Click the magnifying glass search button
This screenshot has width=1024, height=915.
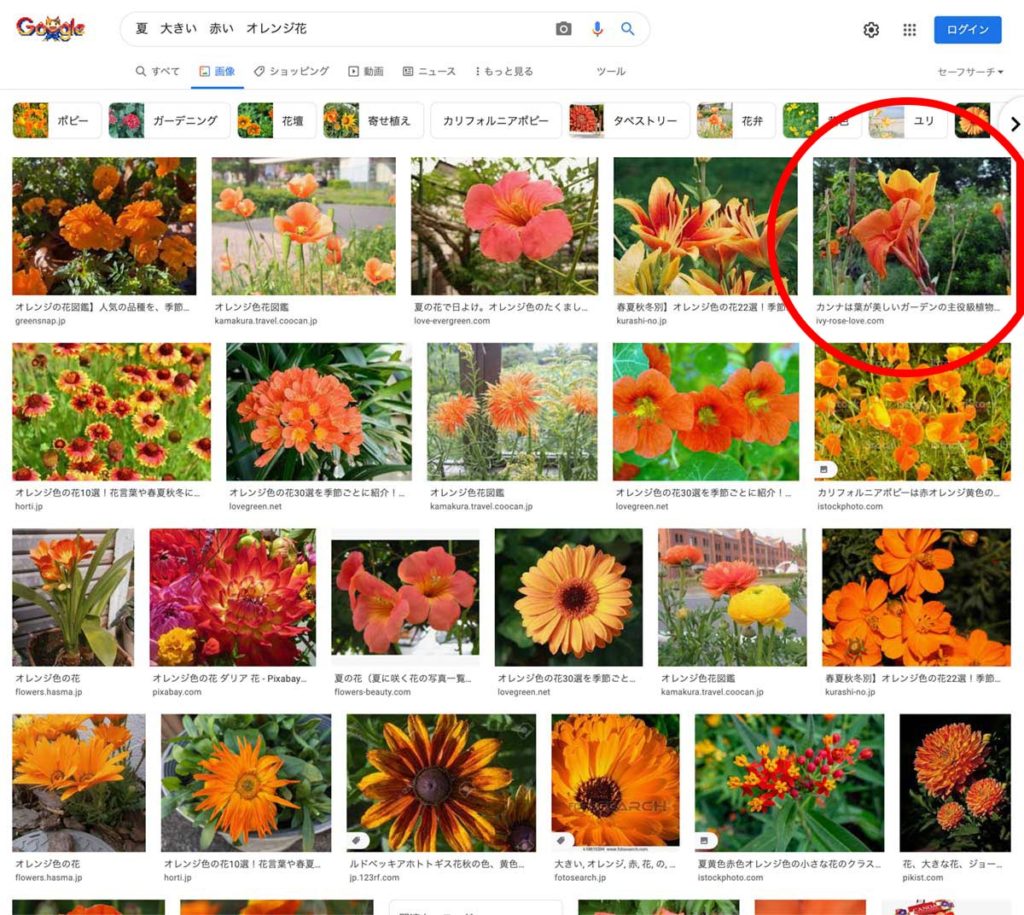pyautogui.click(x=628, y=29)
